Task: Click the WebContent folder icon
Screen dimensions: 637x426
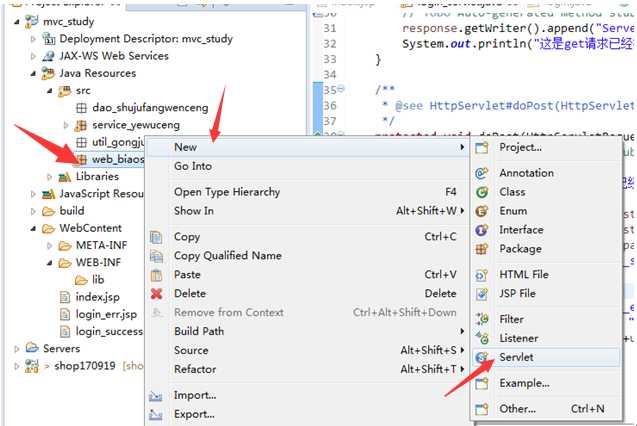Action: click(48, 228)
